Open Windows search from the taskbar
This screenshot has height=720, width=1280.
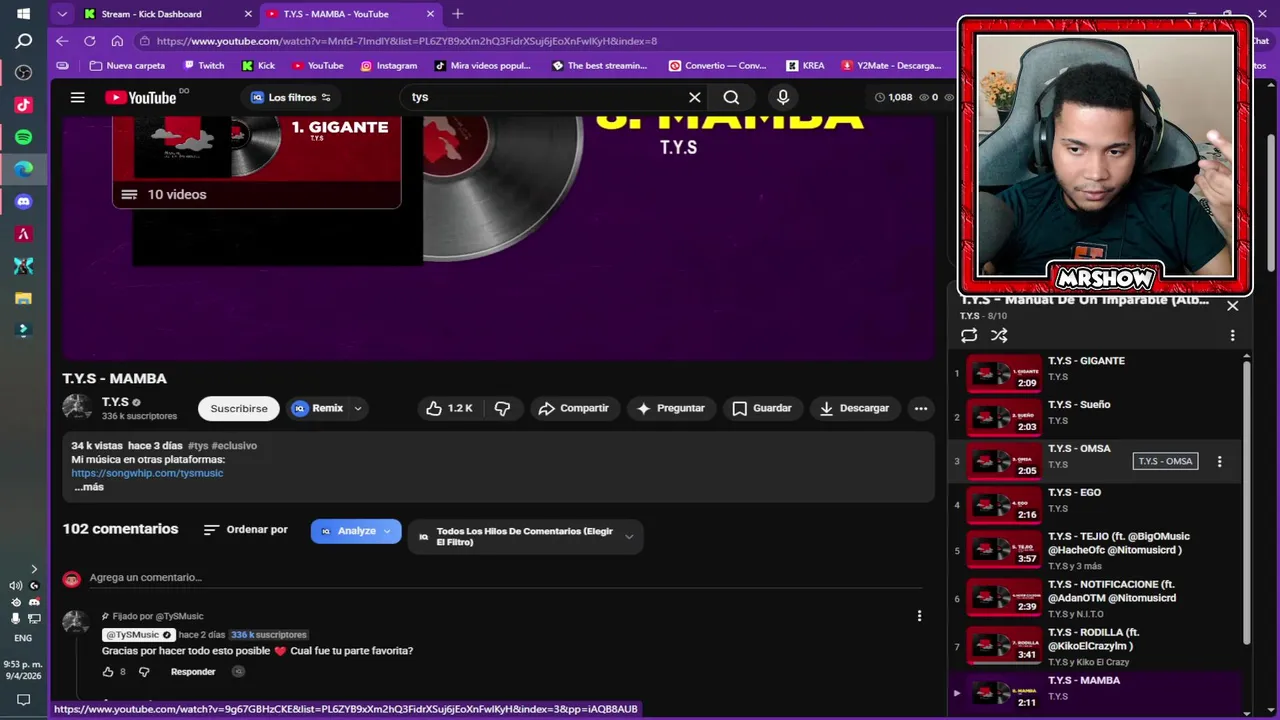pos(24,41)
